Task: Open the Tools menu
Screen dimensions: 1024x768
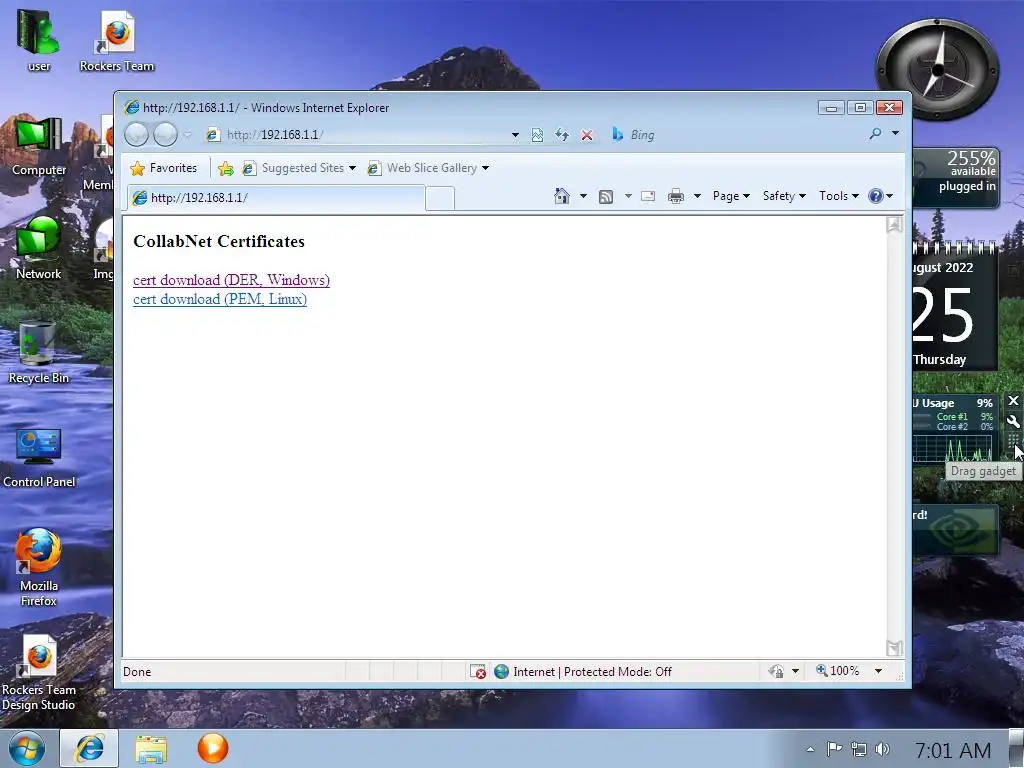Action: pyautogui.click(x=839, y=196)
